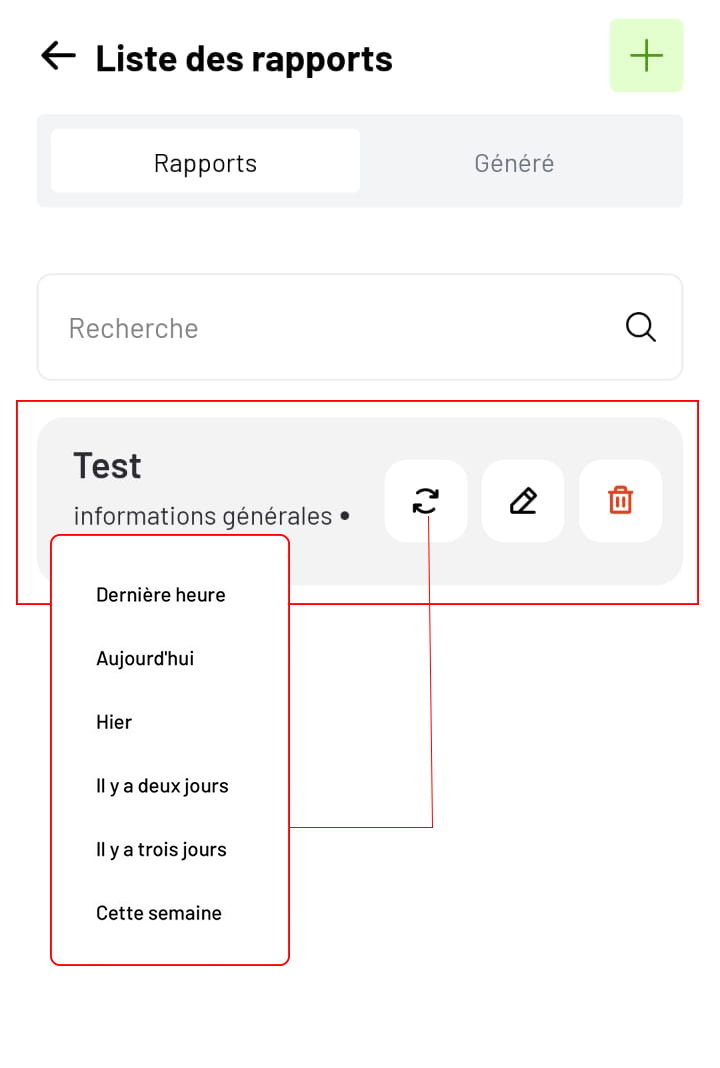Switch to the Généré tab
Screen dimensions: 720x1068
(x=514, y=163)
